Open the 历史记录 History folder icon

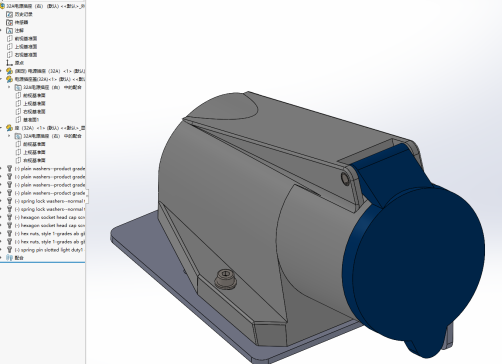point(10,14)
